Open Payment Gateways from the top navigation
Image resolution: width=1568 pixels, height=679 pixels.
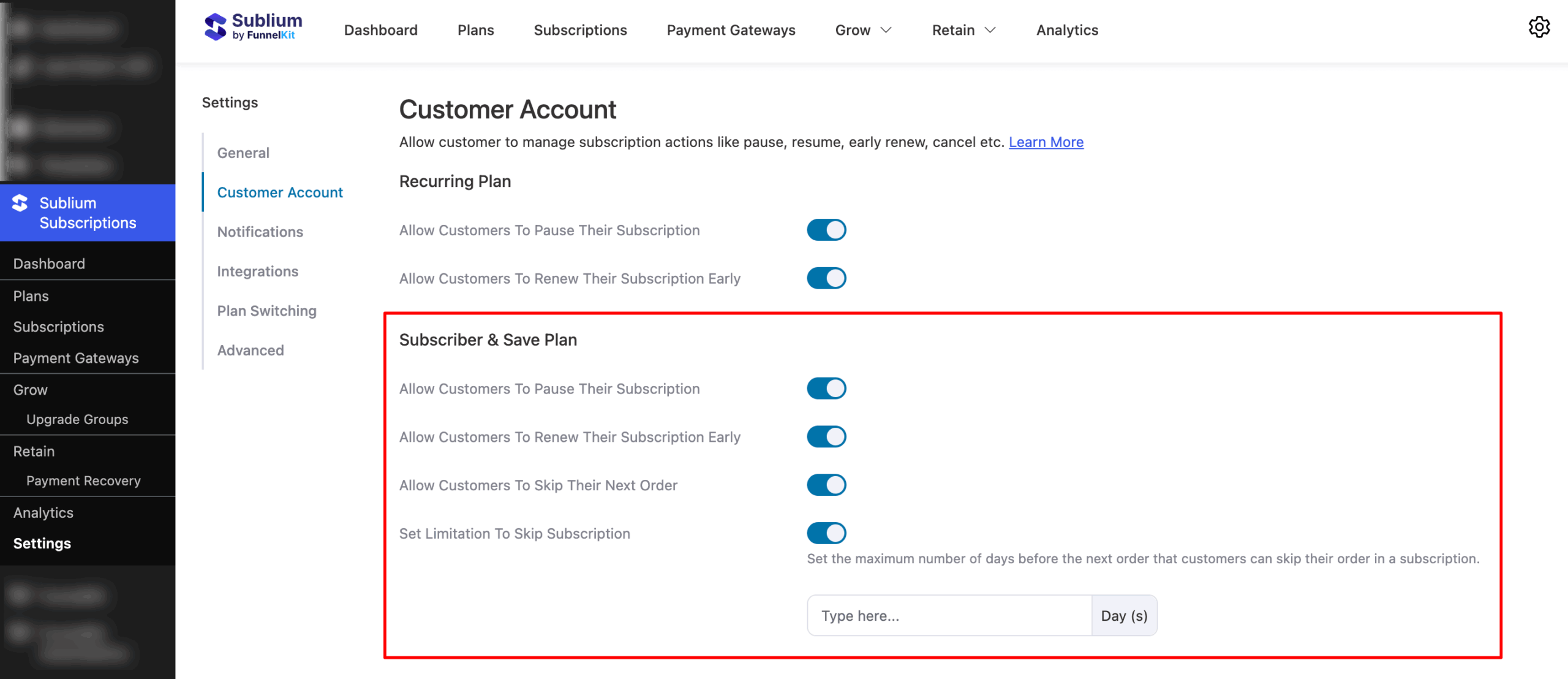[731, 29]
